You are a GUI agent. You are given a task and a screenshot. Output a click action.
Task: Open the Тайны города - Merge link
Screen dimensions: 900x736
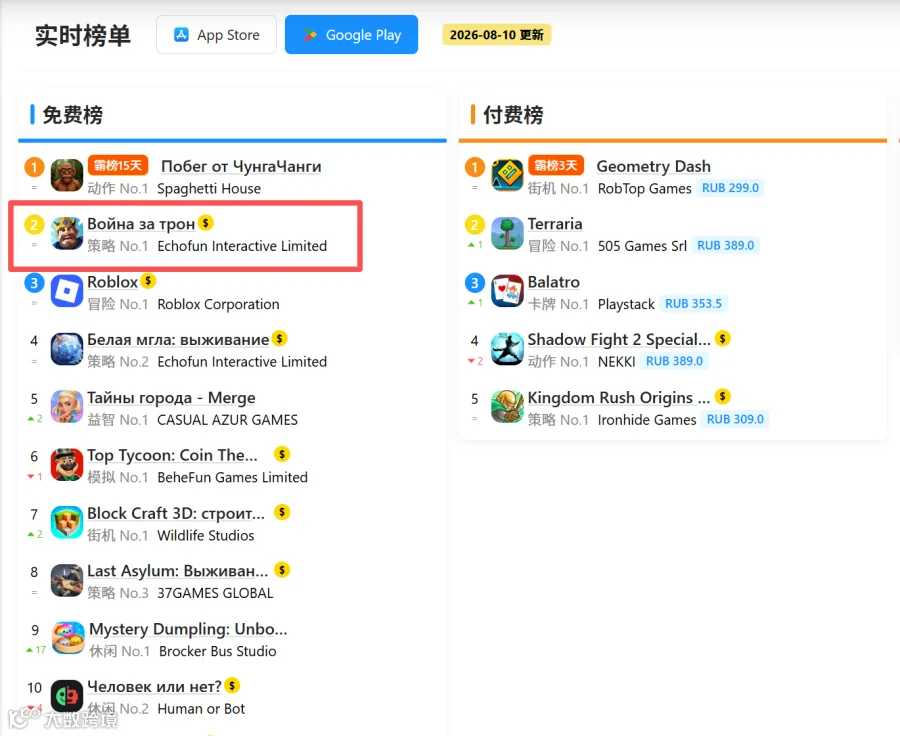(171, 398)
